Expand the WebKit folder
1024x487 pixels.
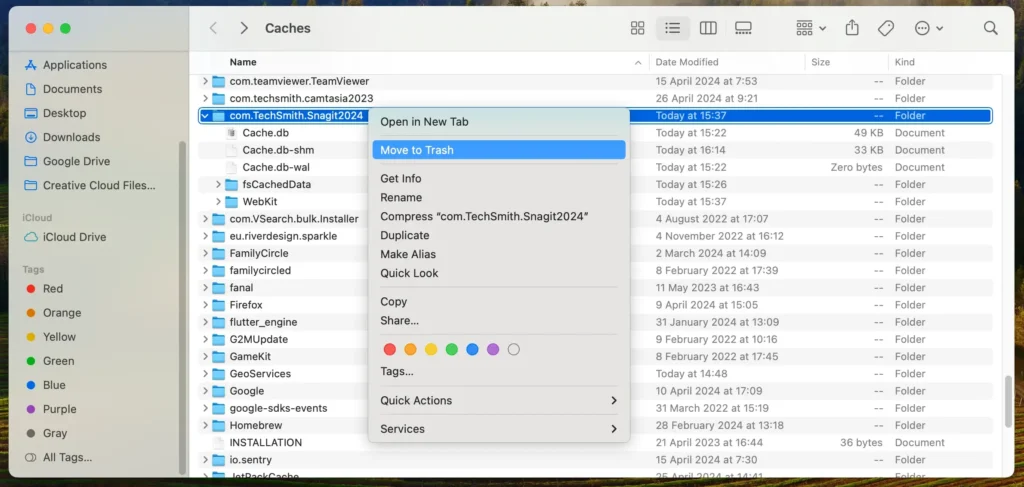click(218, 202)
